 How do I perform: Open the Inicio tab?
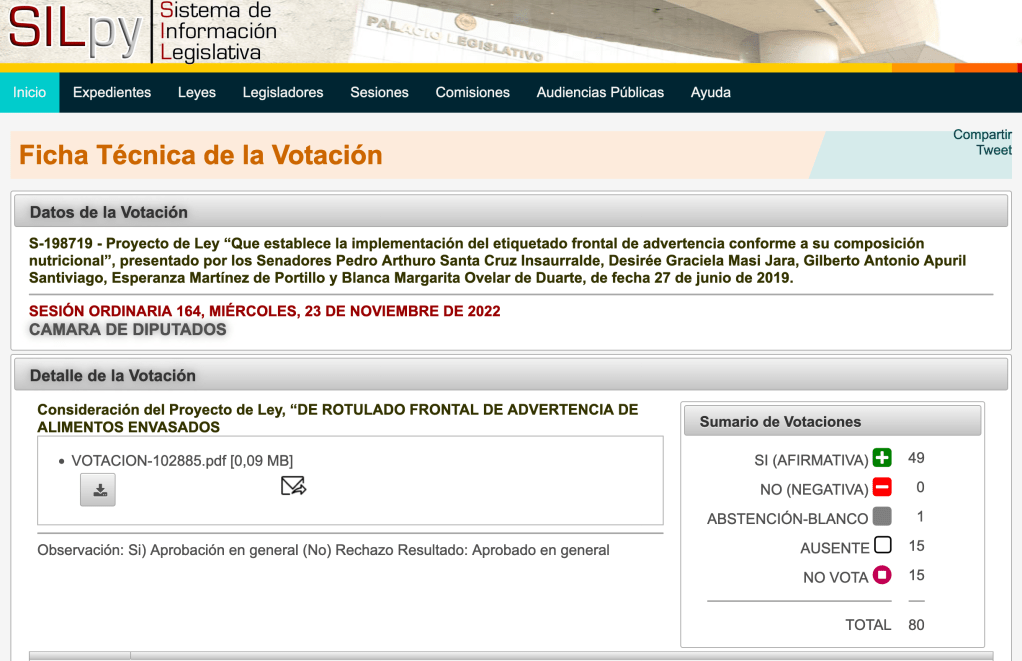click(30, 92)
